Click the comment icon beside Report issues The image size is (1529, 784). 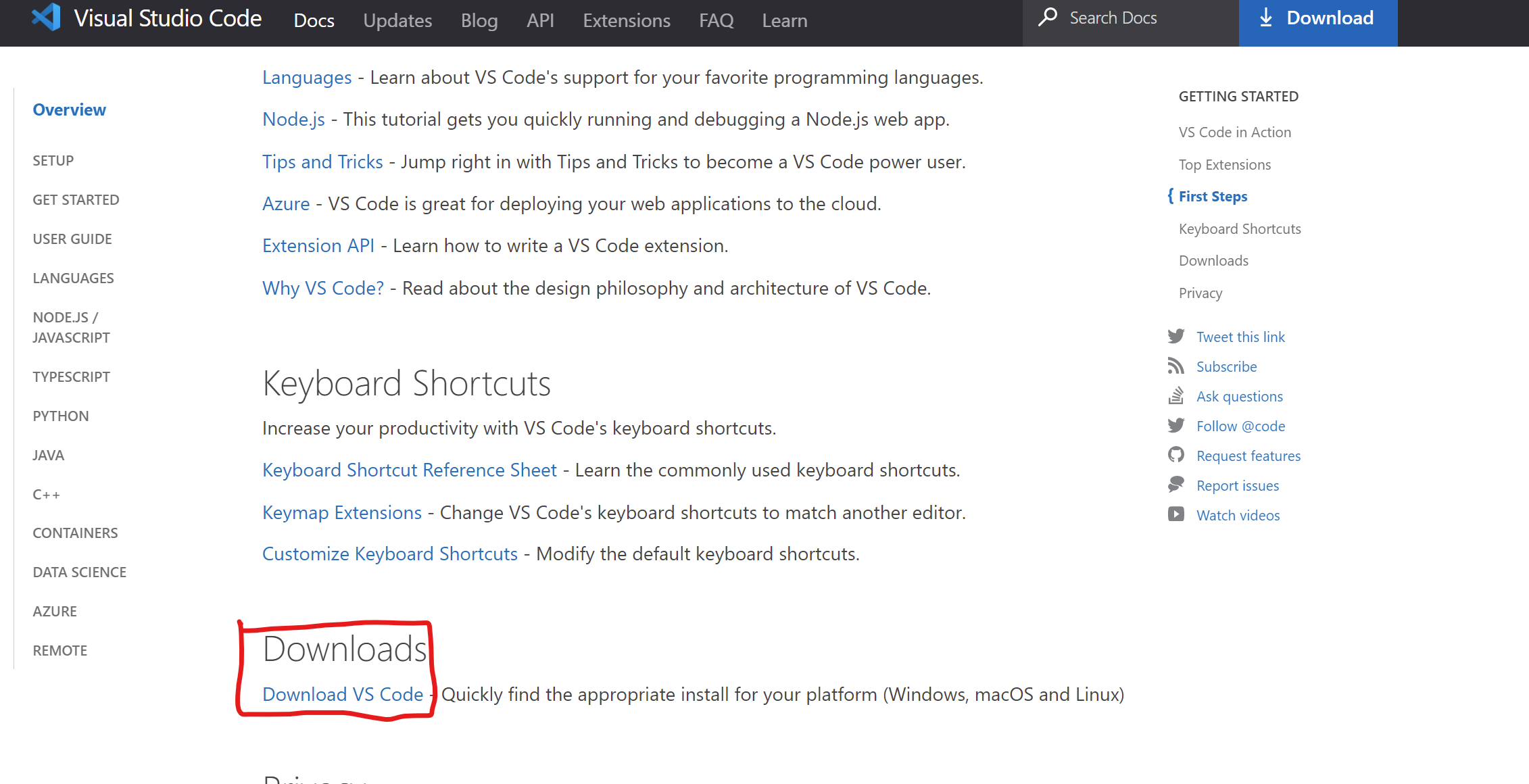(x=1176, y=485)
